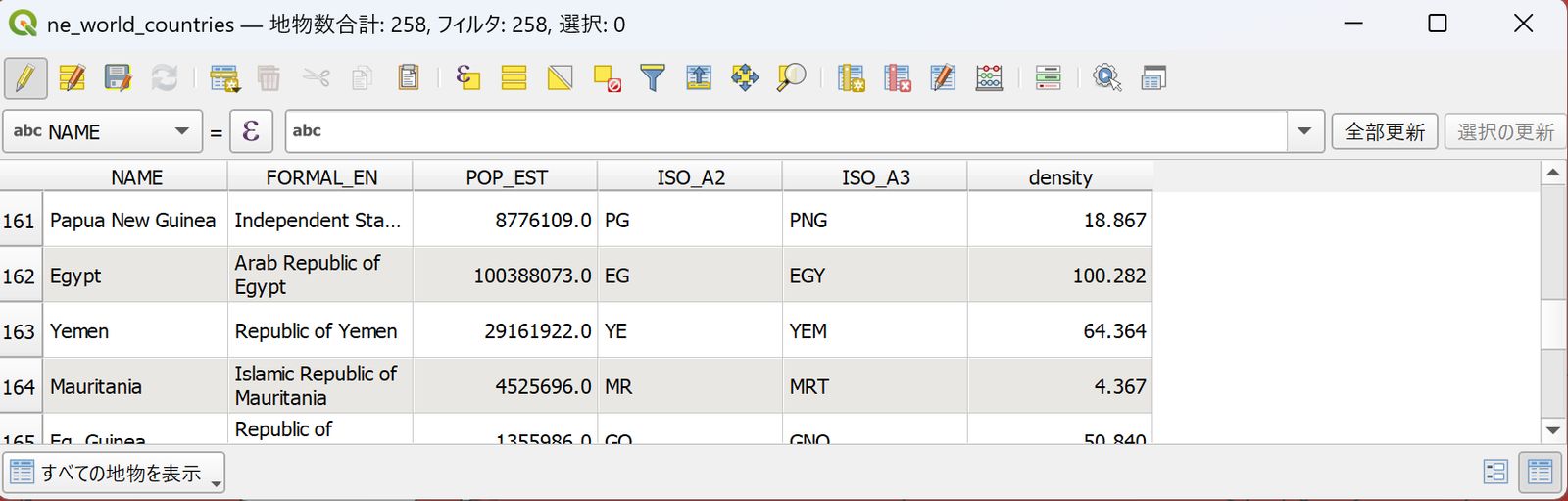Delete selected features using the trash icon

(269, 77)
